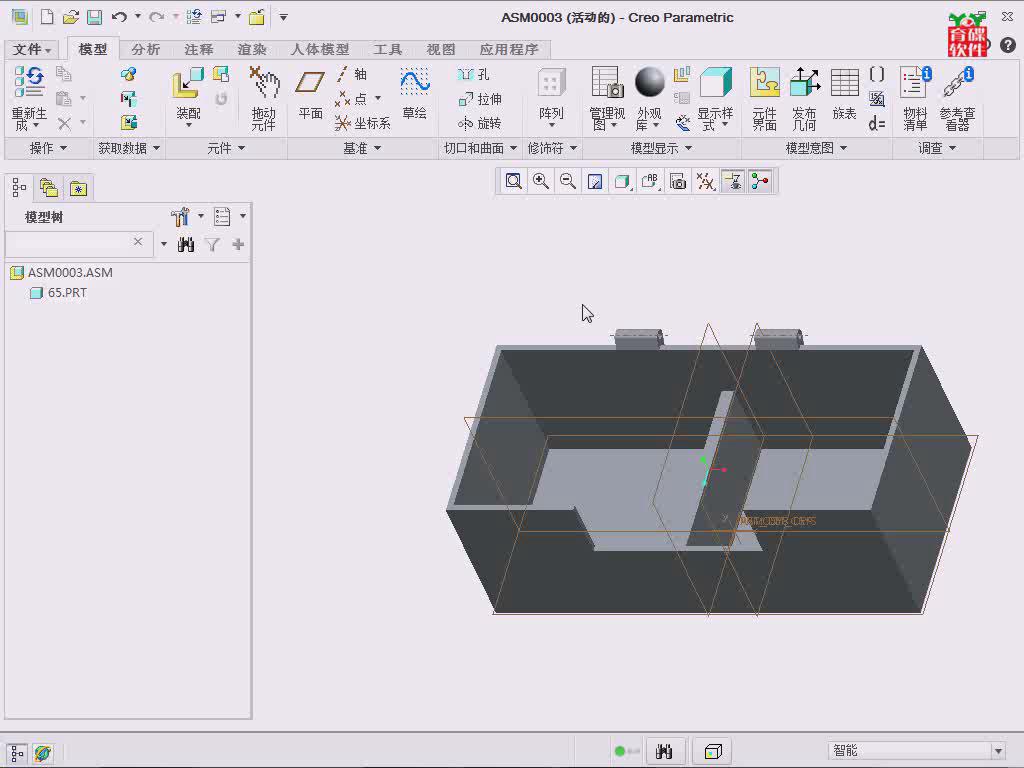
Task: Expand the Operations (操作) group dropdown
Action: (x=48, y=148)
